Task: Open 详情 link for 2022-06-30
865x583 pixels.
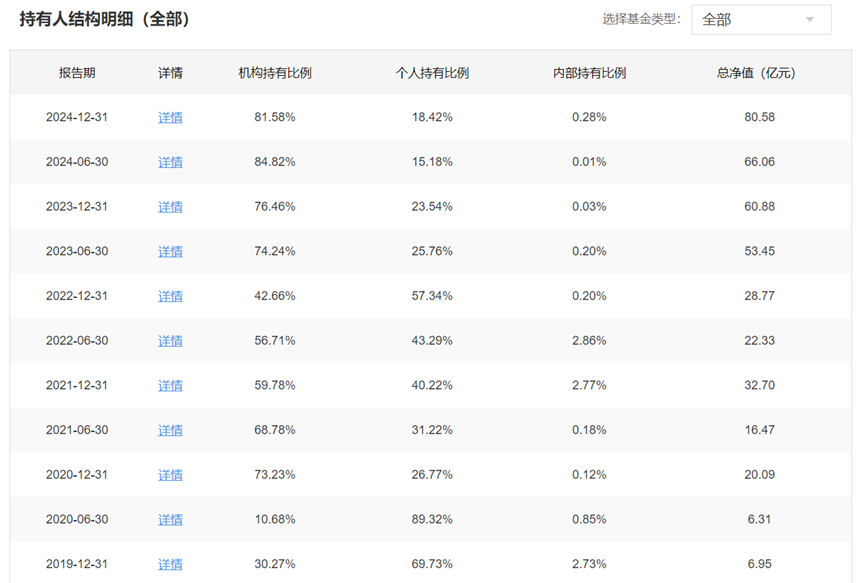Action: coord(170,341)
